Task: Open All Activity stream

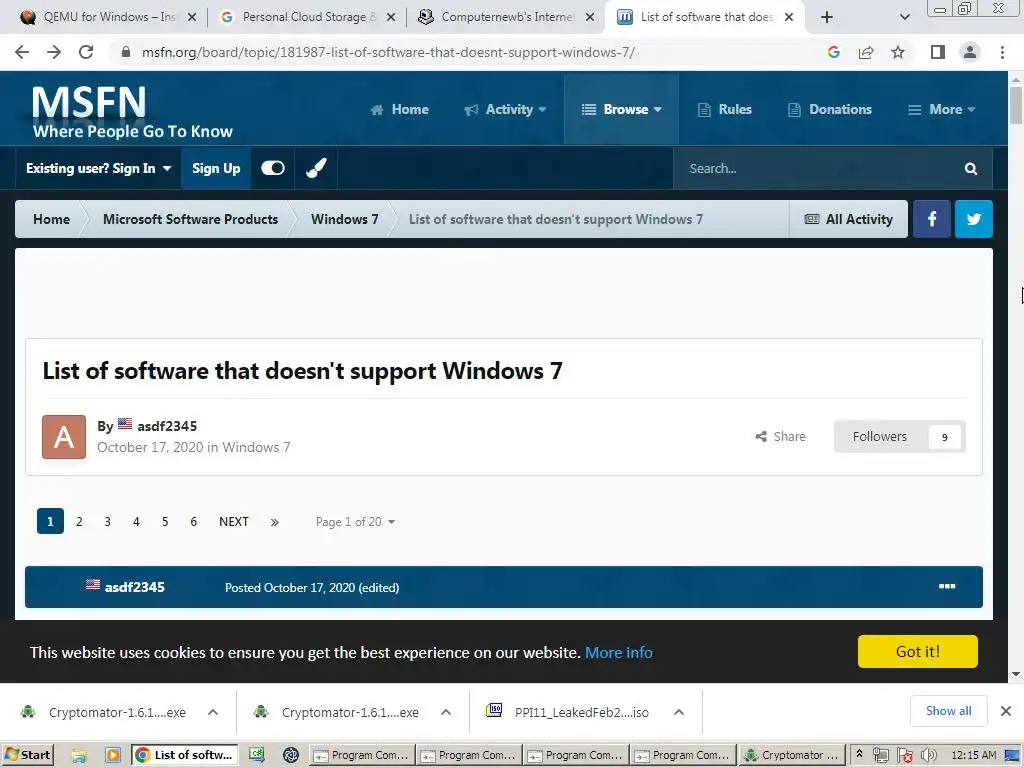Action: [848, 219]
